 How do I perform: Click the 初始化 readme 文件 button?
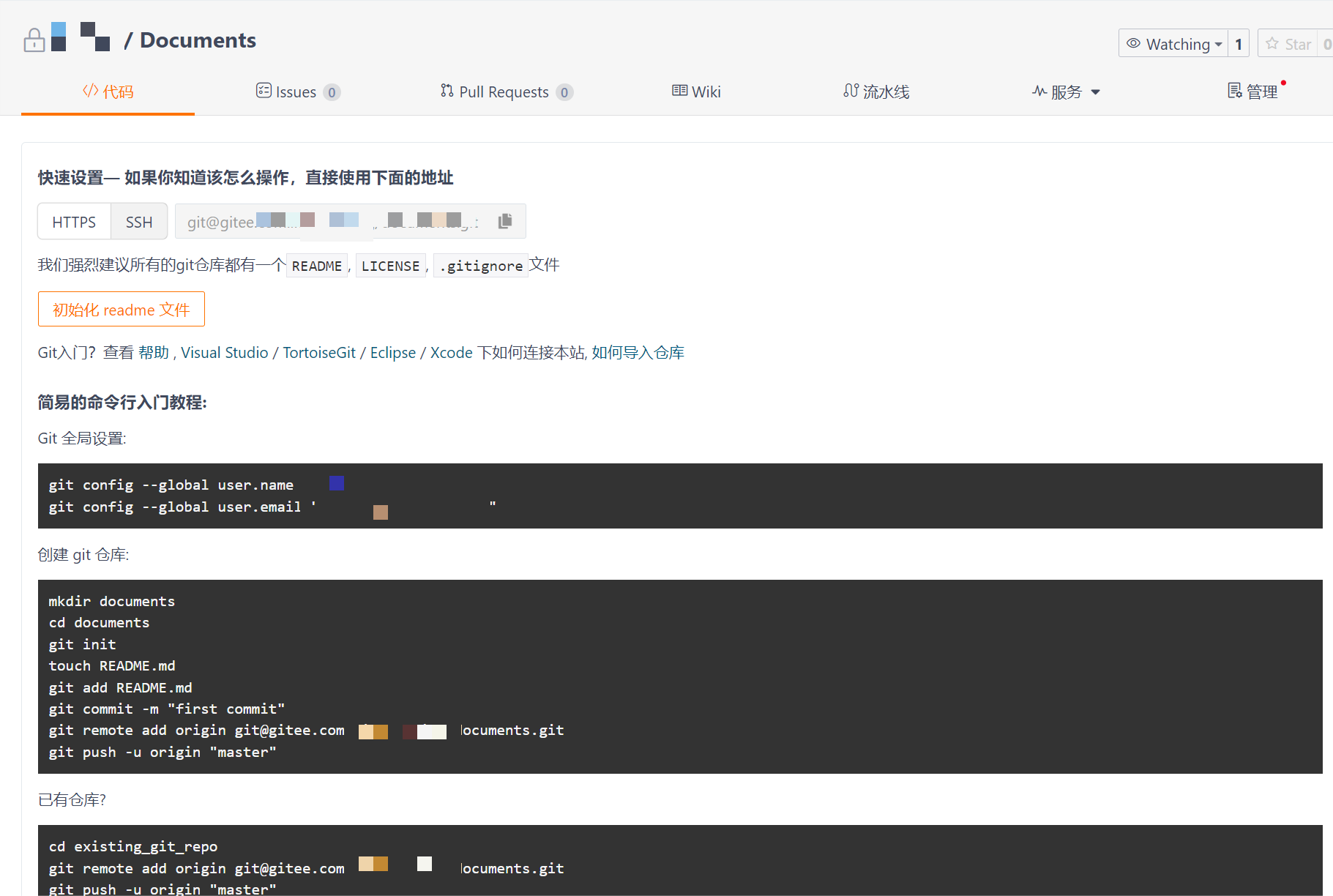tap(122, 309)
